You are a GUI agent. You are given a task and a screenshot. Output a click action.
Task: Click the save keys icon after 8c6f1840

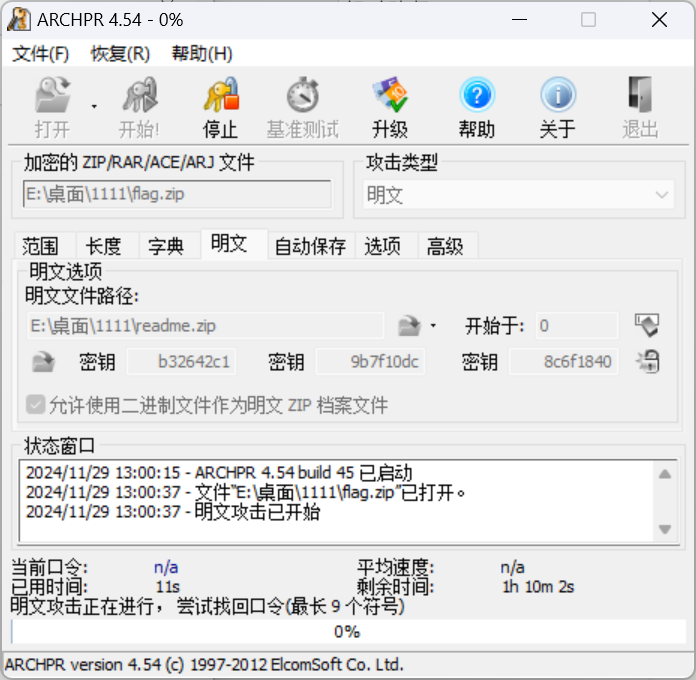pyautogui.click(x=647, y=361)
